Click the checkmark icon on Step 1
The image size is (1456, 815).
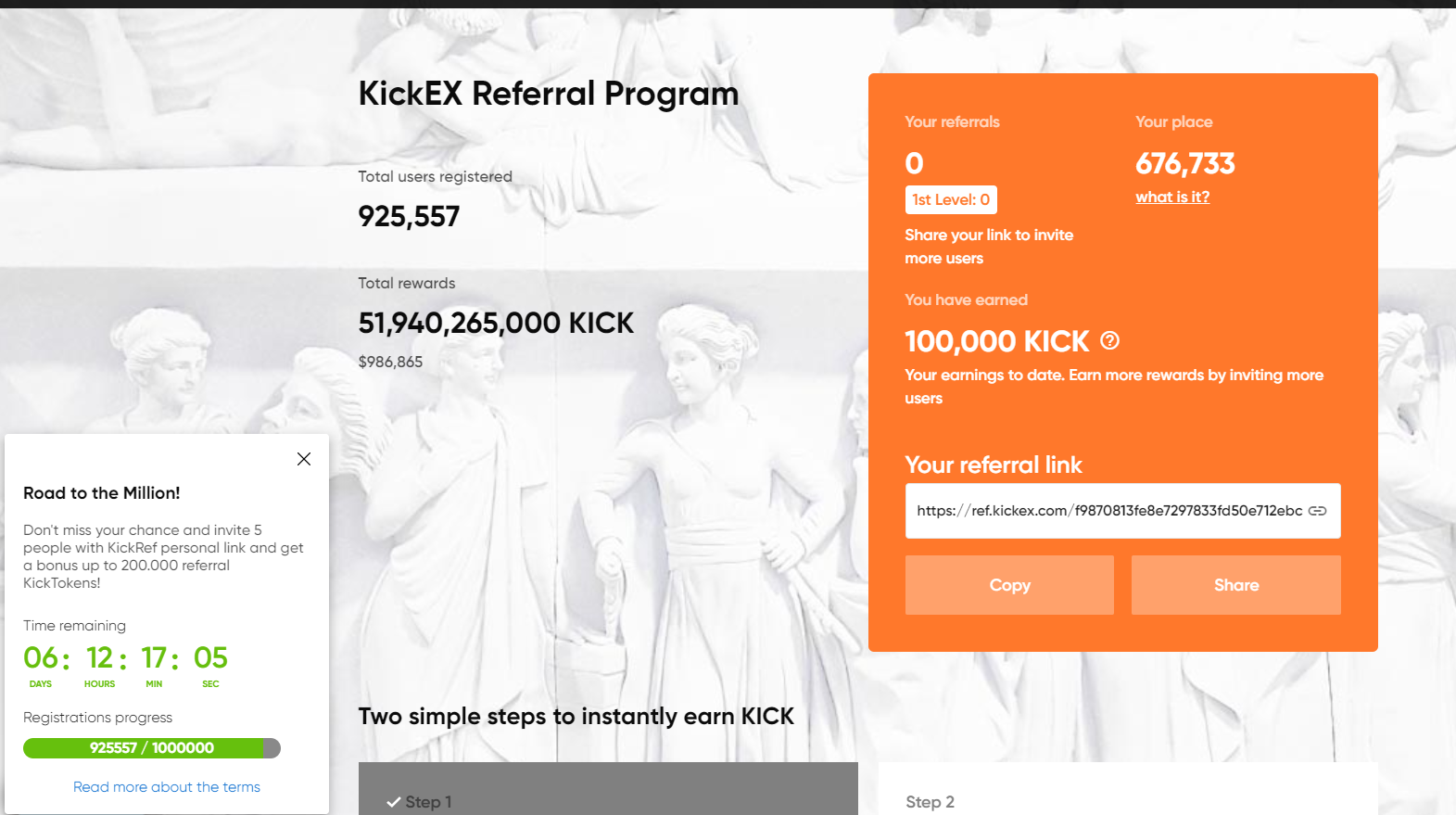pos(394,802)
